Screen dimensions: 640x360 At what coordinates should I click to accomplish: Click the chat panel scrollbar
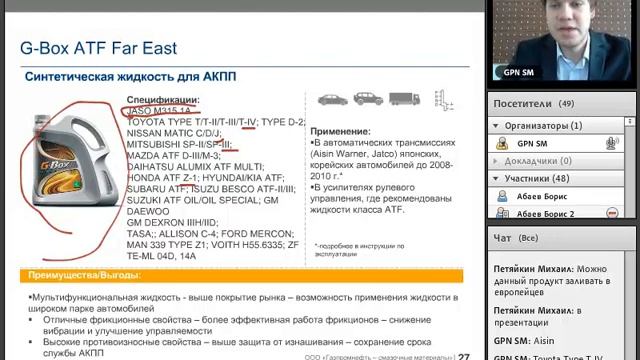630,305
